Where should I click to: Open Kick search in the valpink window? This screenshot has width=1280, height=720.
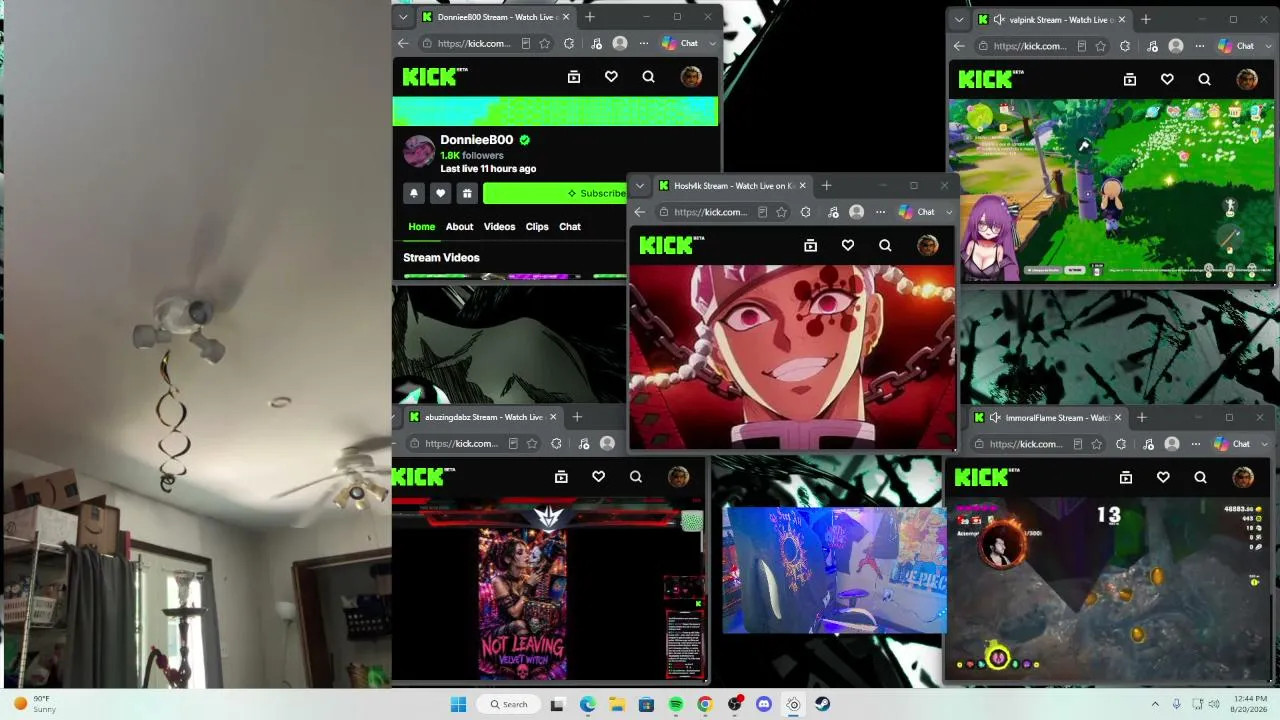(1204, 79)
